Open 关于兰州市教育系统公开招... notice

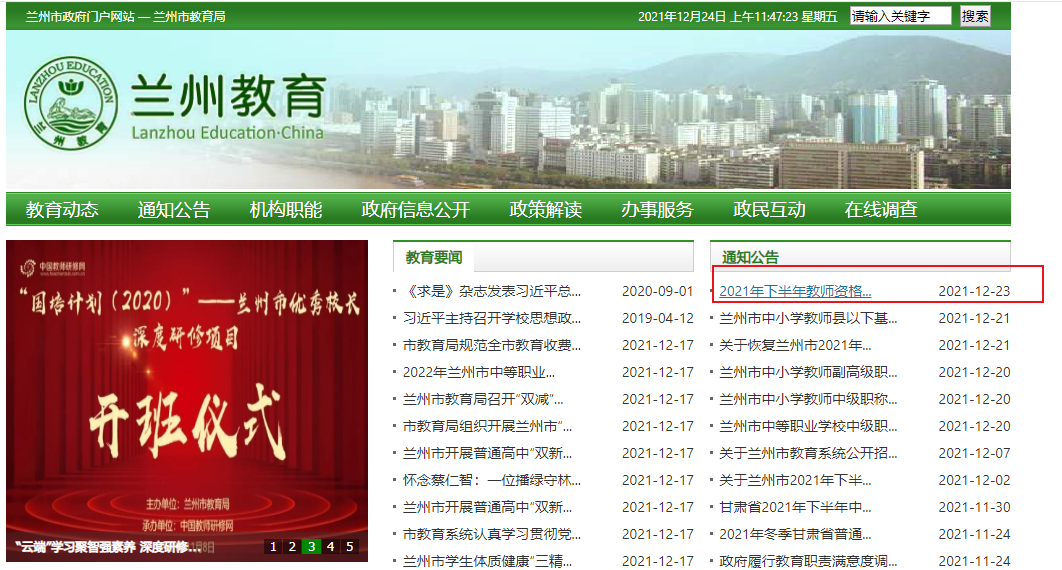[808, 454]
